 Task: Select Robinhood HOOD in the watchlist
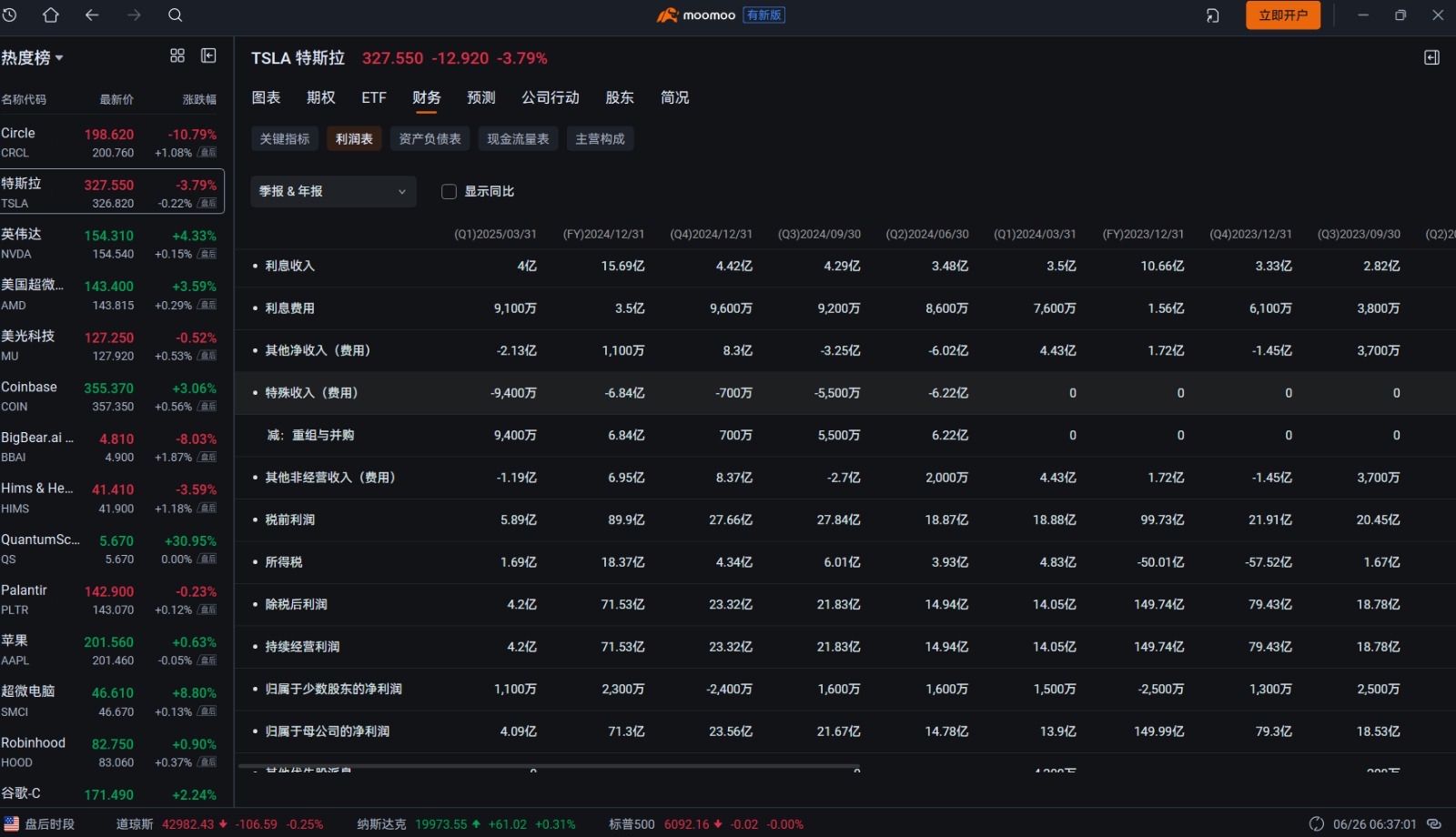pos(112,752)
